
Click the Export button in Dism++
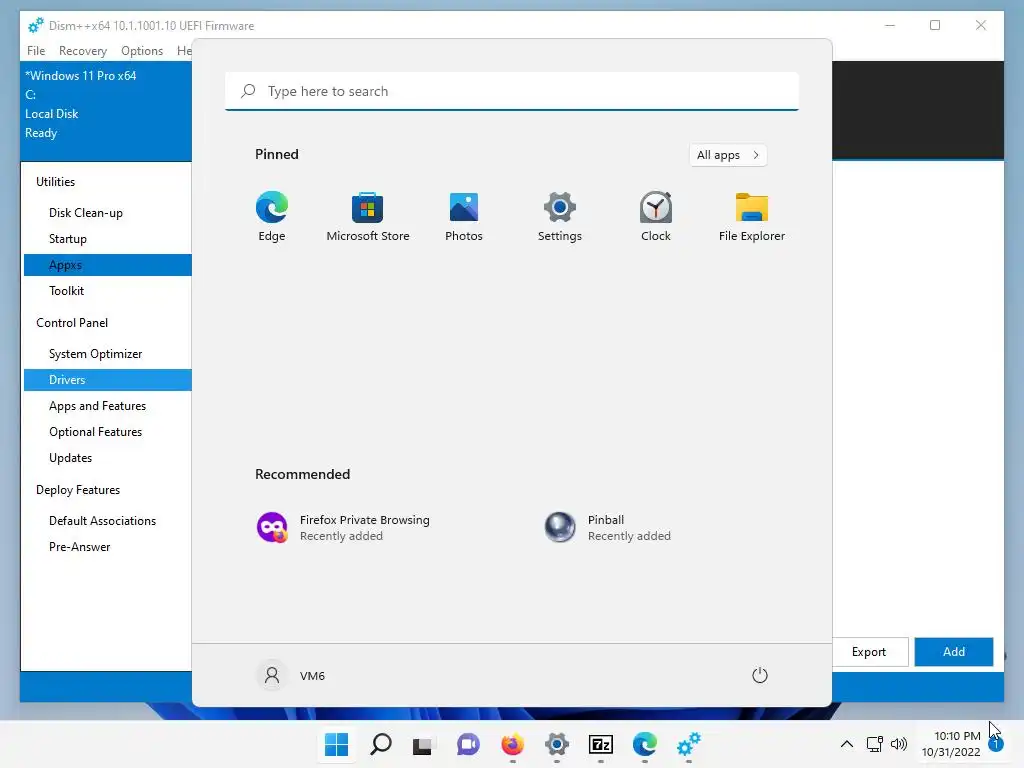point(869,652)
